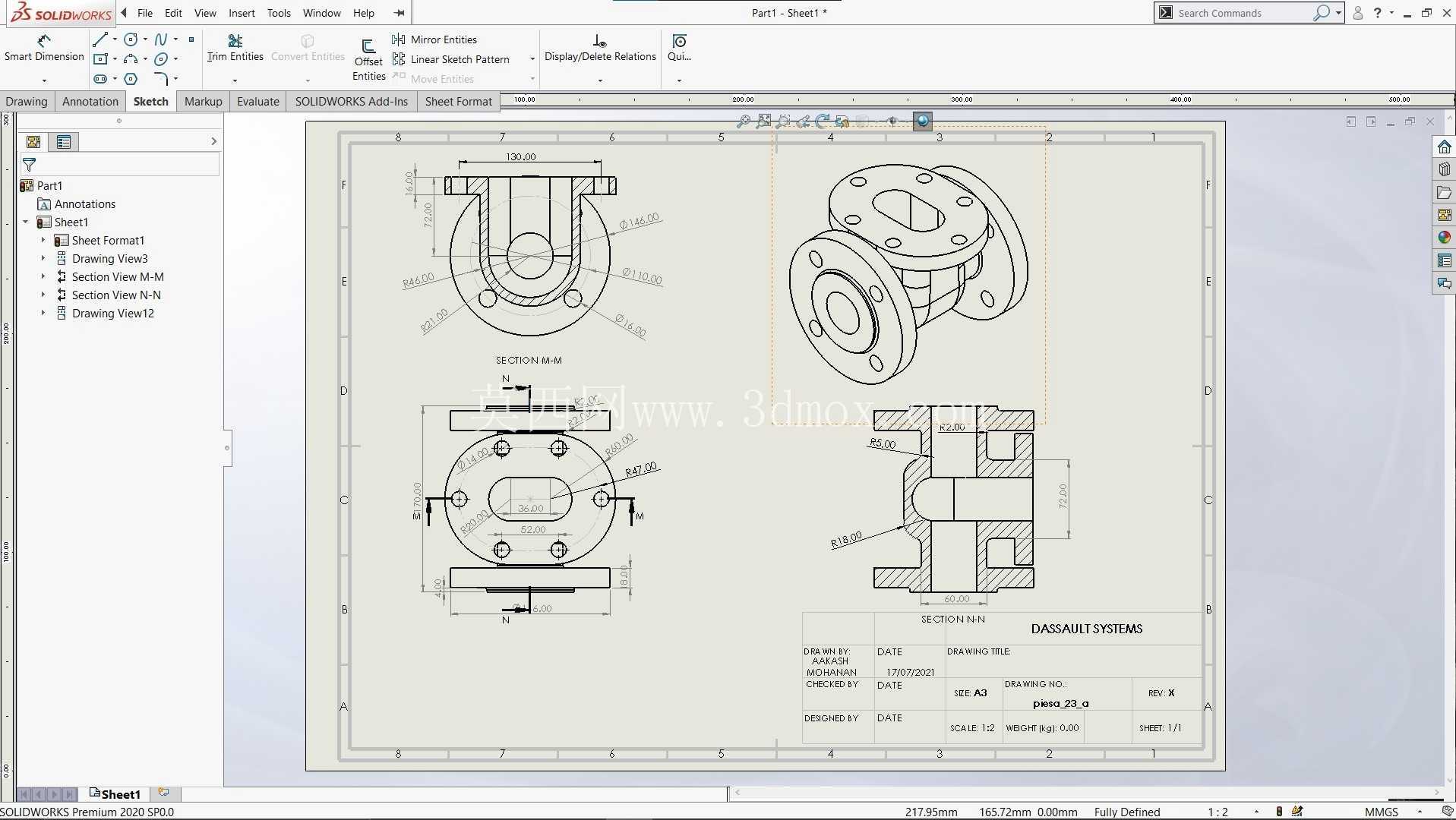Choose the Circle sketch tool
Viewport: 1456px width, 820px height.
point(131,39)
